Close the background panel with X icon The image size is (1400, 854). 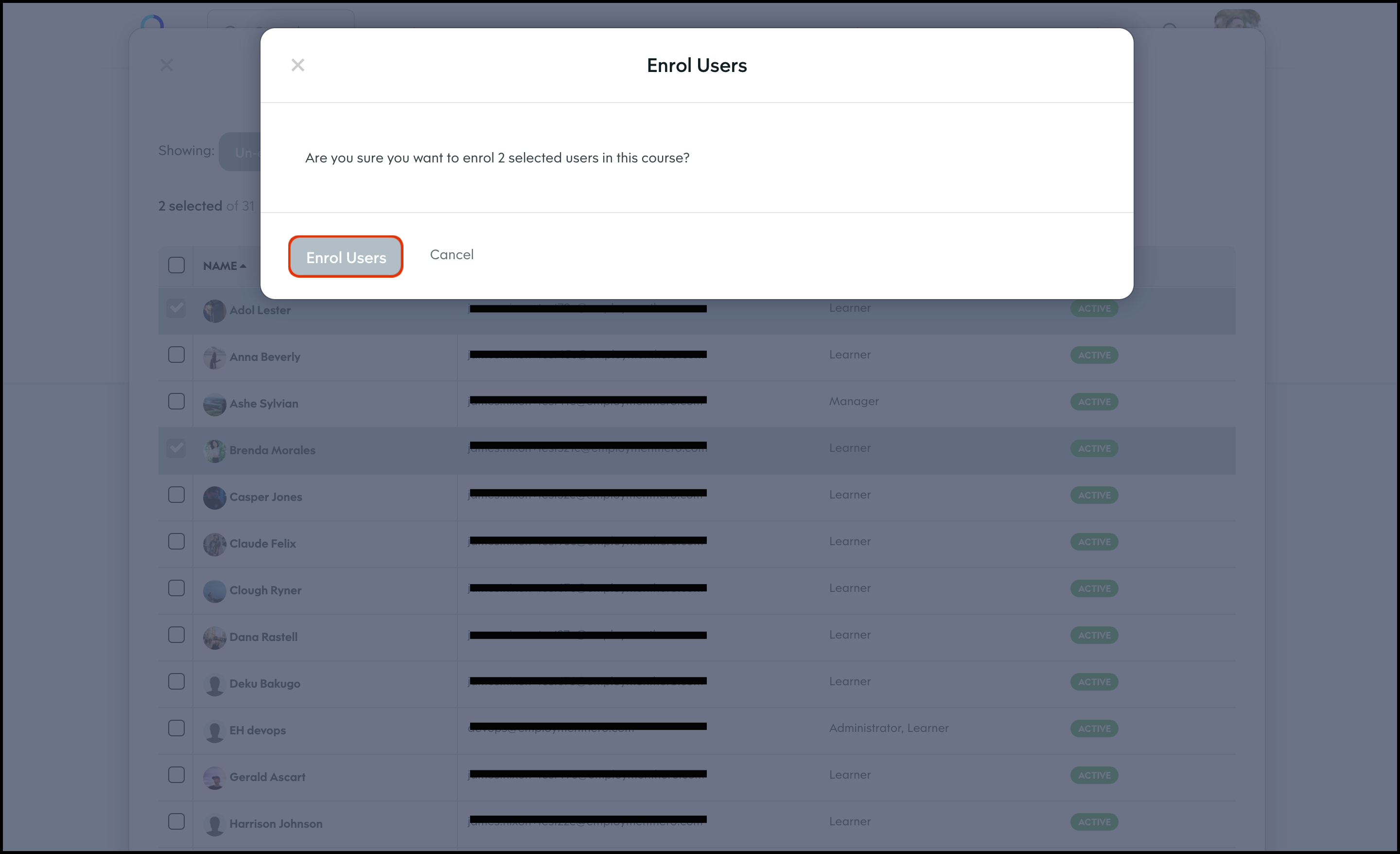pyautogui.click(x=166, y=65)
